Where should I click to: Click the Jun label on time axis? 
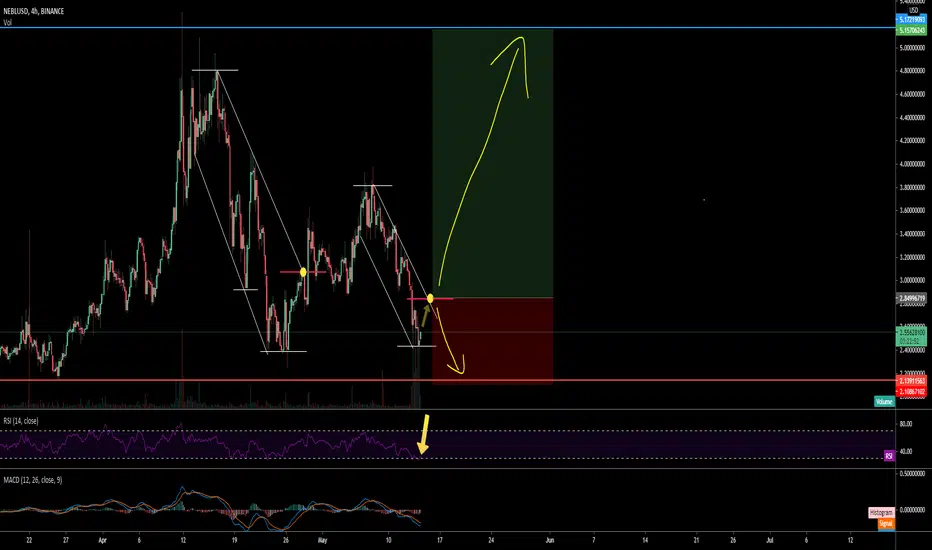pos(550,540)
